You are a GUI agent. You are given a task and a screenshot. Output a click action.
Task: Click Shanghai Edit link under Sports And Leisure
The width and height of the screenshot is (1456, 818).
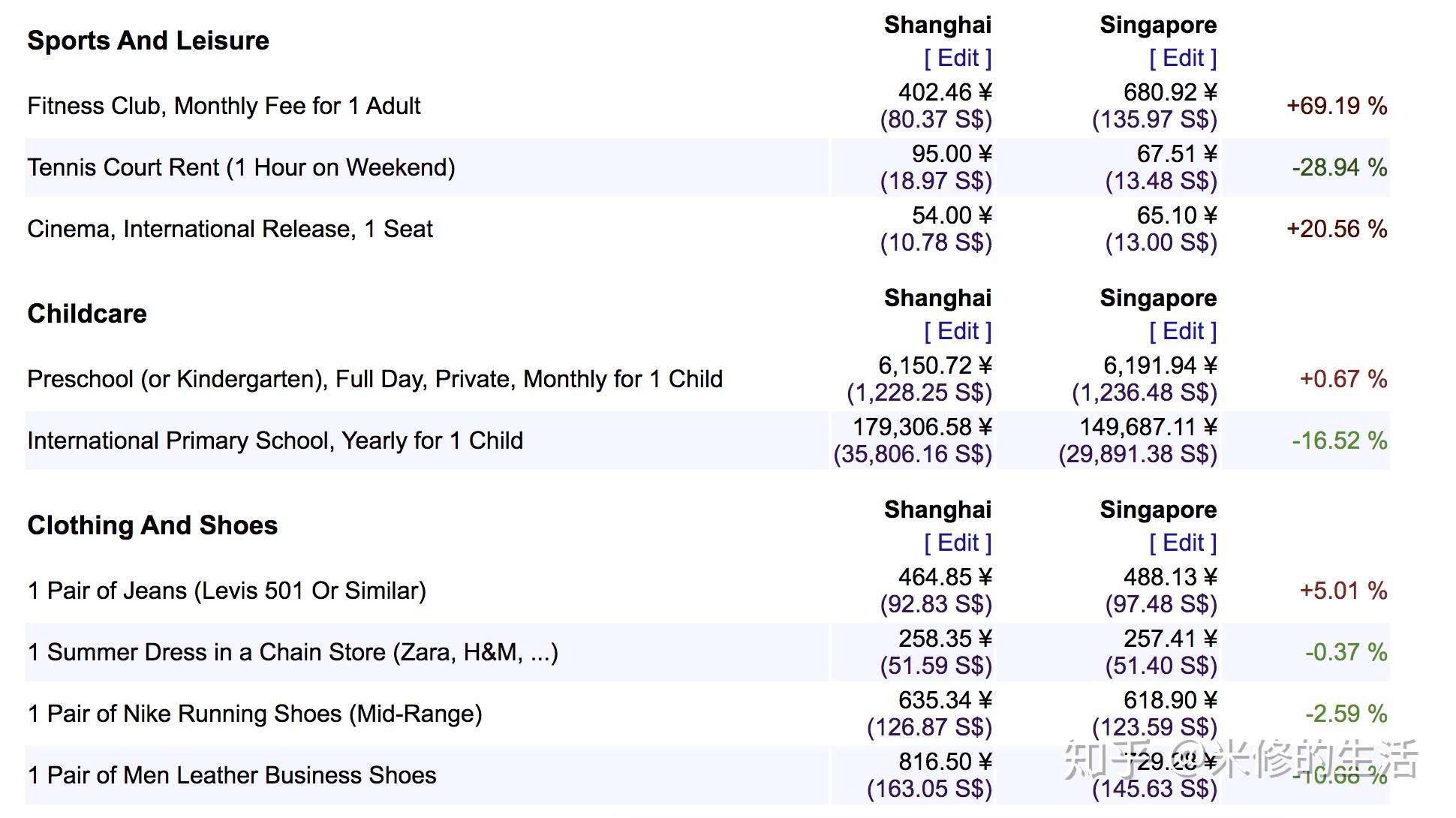[958, 58]
